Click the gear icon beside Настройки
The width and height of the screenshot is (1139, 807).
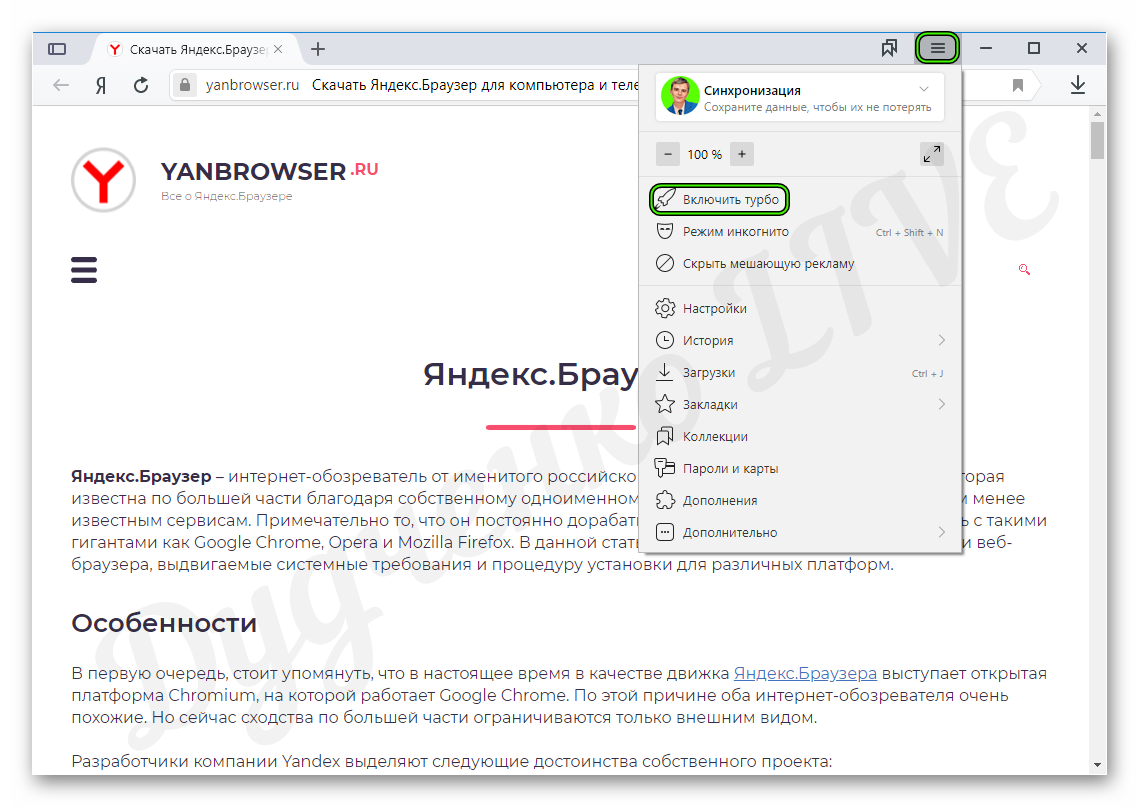pos(665,308)
